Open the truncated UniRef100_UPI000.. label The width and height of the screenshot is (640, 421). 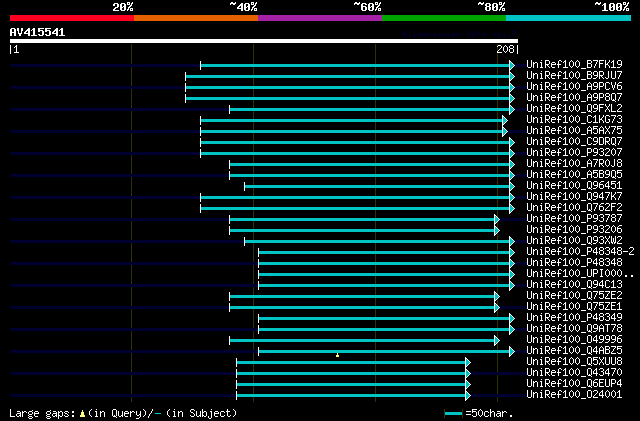580,274
